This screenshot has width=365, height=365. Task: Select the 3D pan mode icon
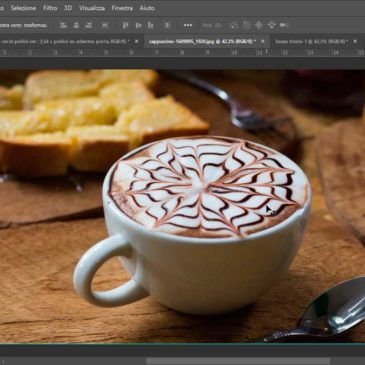(x=259, y=25)
